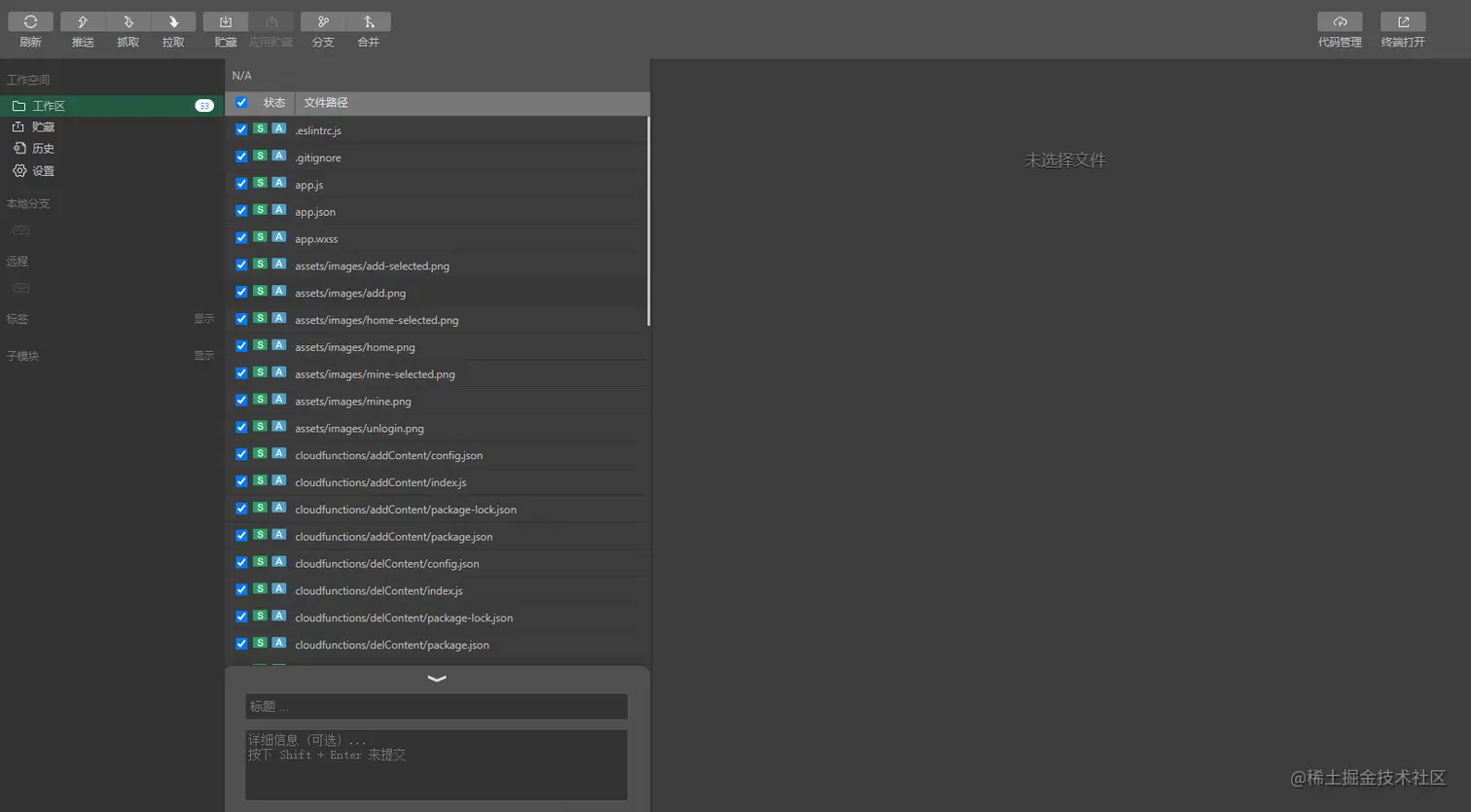
Task: Click A badge of cloudfunctions/delContent/index.js
Action: pos(278,589)
